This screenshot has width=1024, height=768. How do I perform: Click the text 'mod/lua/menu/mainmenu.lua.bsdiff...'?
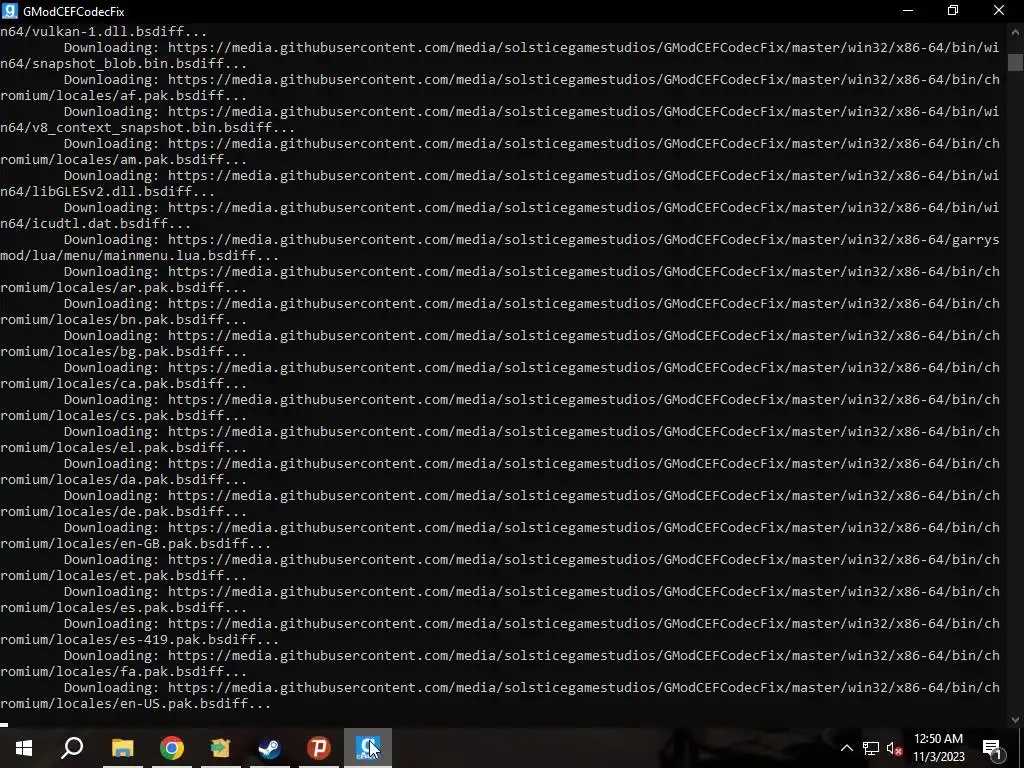click(x=140, y=255)
